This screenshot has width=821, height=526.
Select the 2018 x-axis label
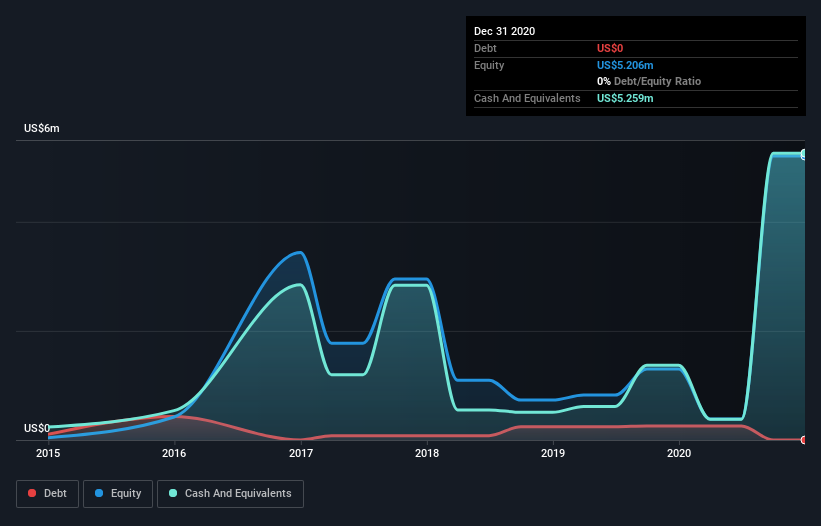tap(427, 453)
